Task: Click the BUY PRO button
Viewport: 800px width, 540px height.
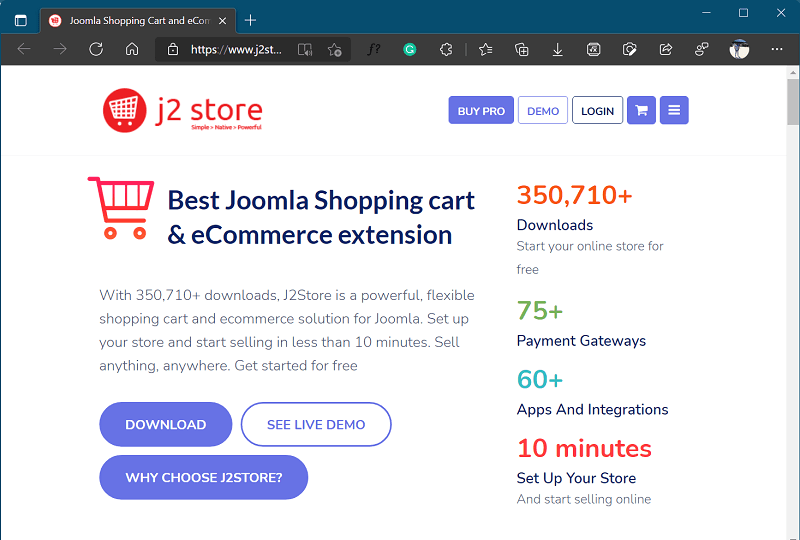Action: click(481, 110)
